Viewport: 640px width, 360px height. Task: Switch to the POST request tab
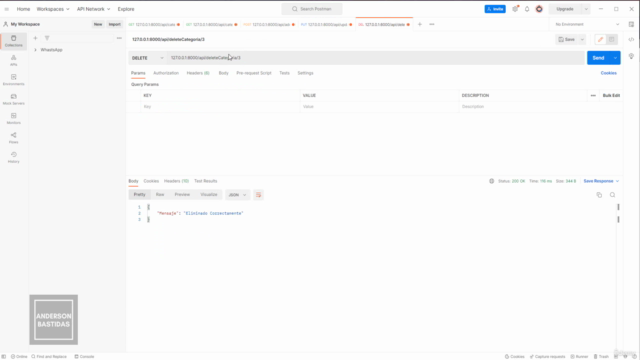269,24
